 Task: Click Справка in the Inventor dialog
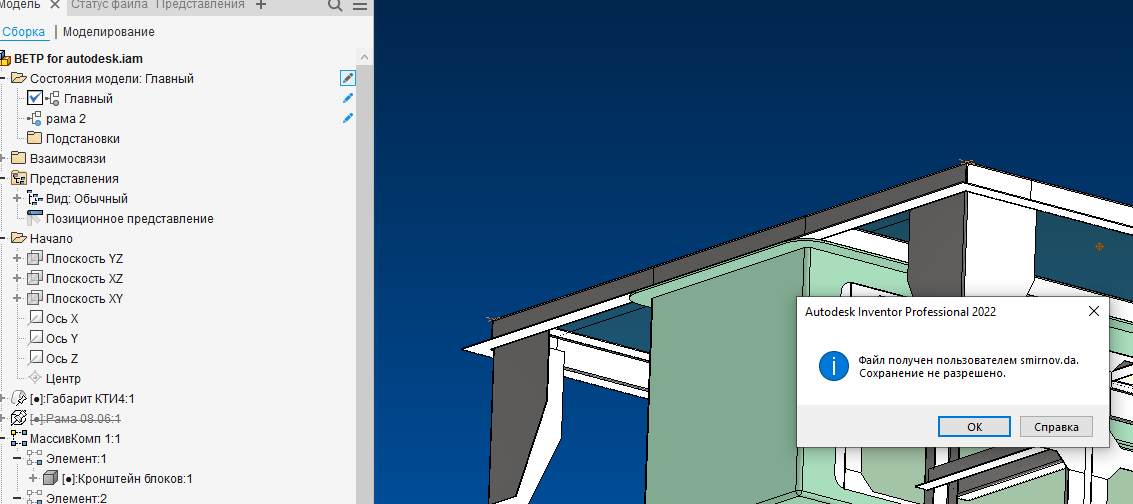coord(1056,427)
